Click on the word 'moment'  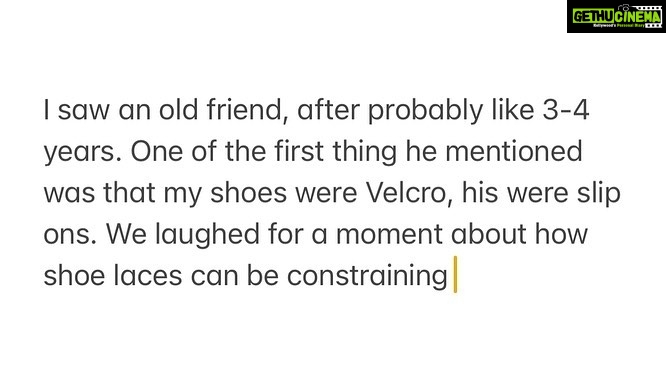(x=389, y=235)
